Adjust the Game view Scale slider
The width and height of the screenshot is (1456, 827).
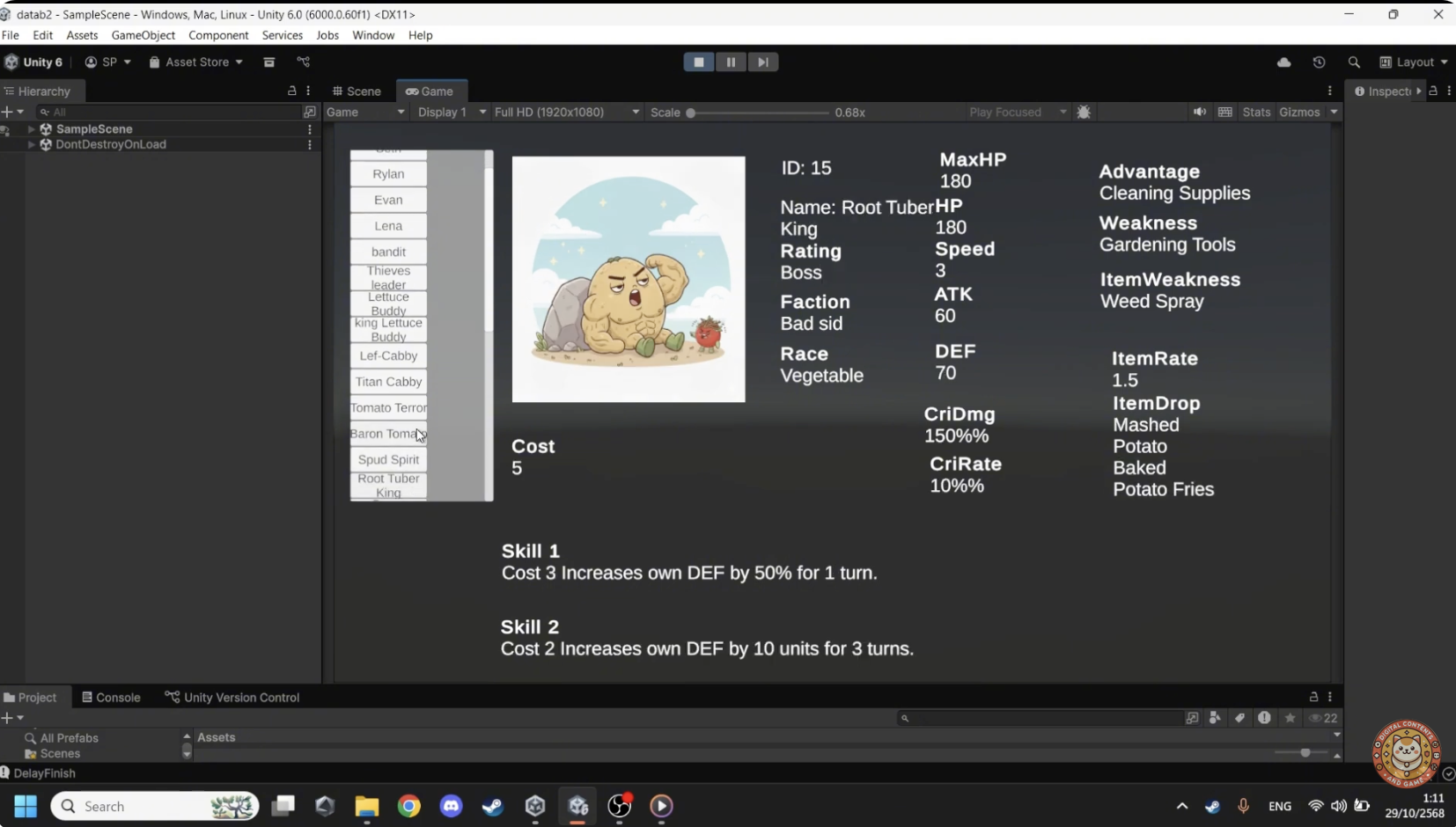[692, 113]
